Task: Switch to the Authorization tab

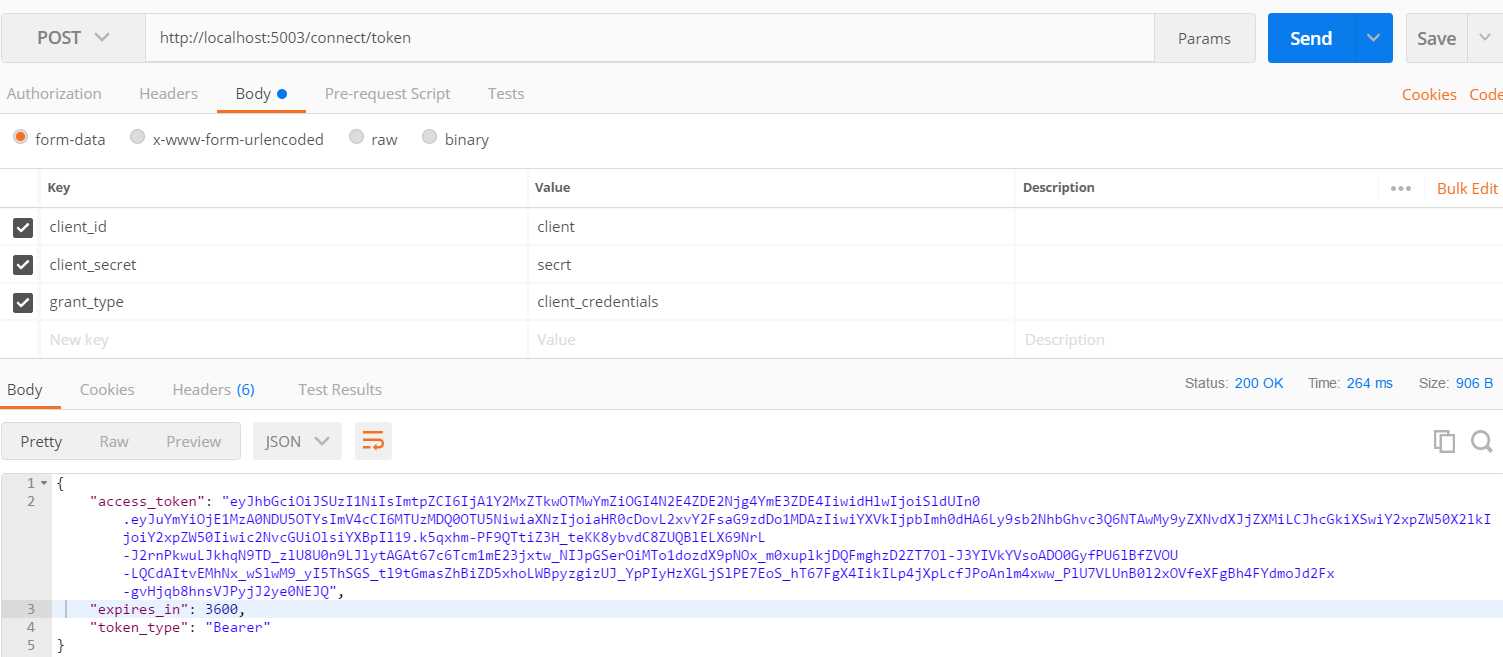Action: coord(54,93)
